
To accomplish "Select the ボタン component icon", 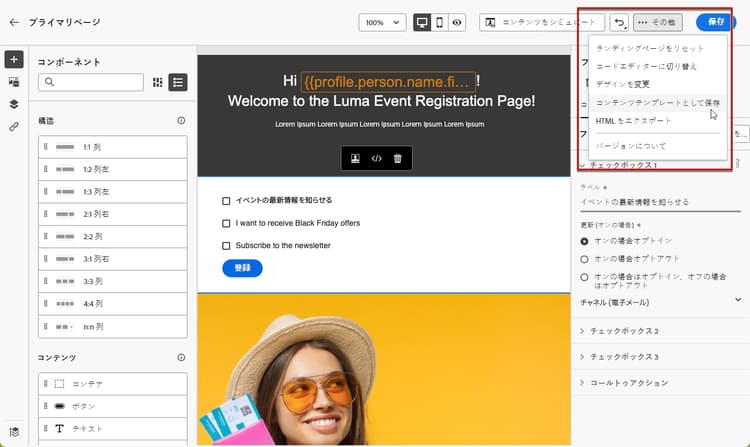I will coord(59,406).
